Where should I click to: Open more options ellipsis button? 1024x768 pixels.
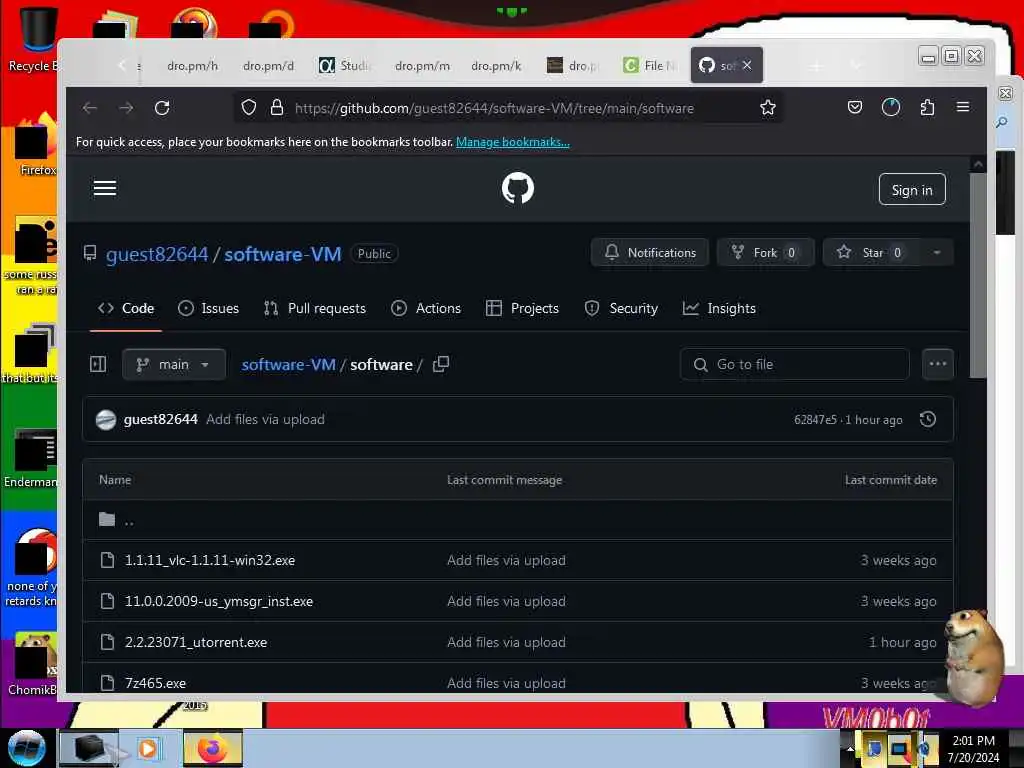tap(938, 364)
